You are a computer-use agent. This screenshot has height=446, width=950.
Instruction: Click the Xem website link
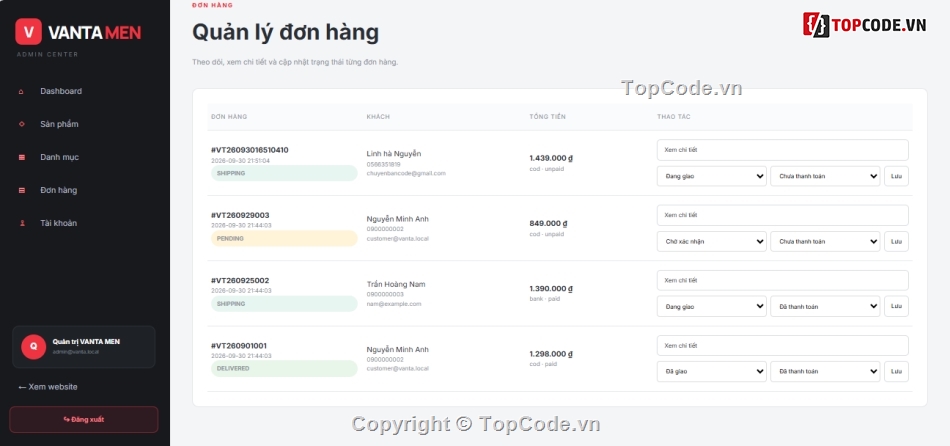pos(48,387)
